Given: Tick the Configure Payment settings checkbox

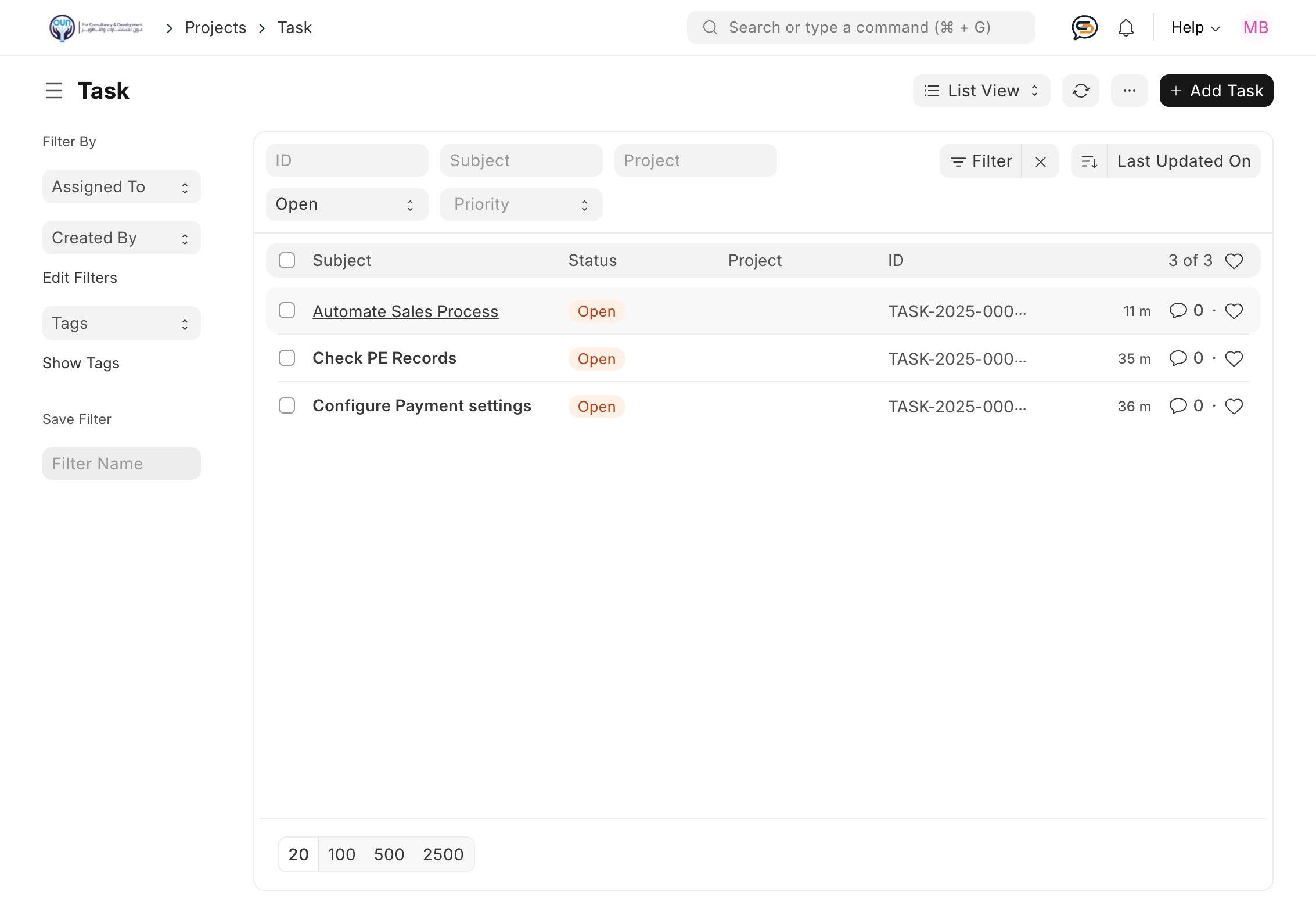Looking at the screenshot, I should [287, 405].
